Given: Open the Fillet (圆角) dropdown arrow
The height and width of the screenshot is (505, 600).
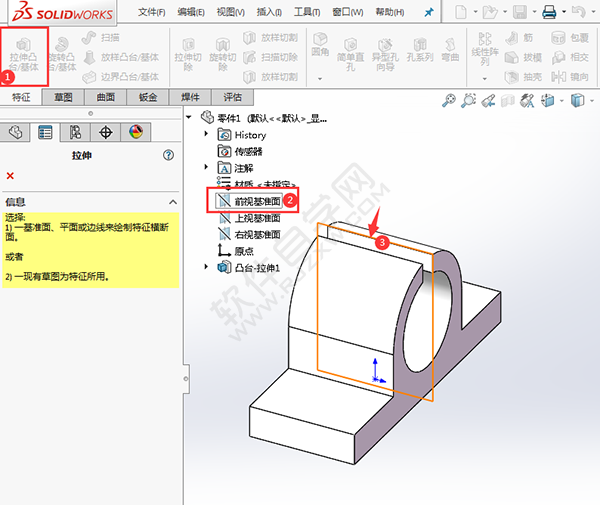Looking at the screenshot, I should tap(320, 79).
